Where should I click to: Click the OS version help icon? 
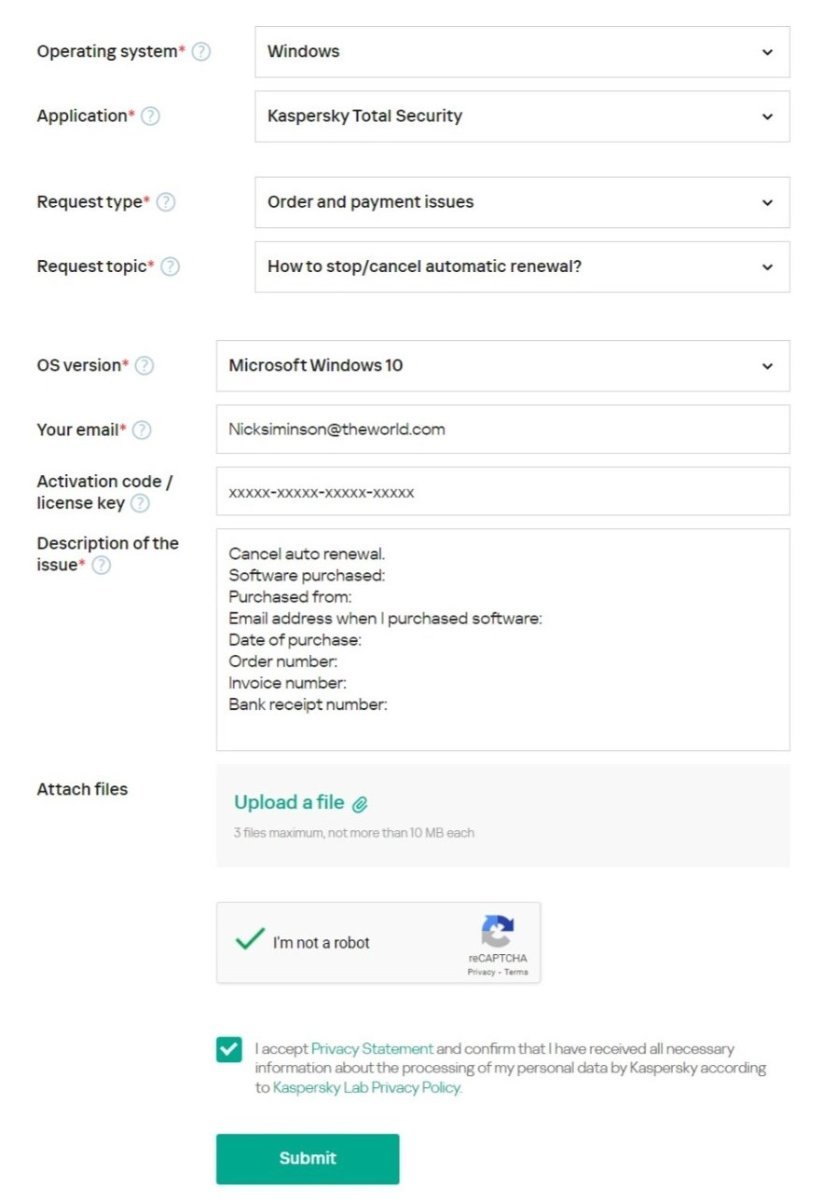tap(144, 366)
